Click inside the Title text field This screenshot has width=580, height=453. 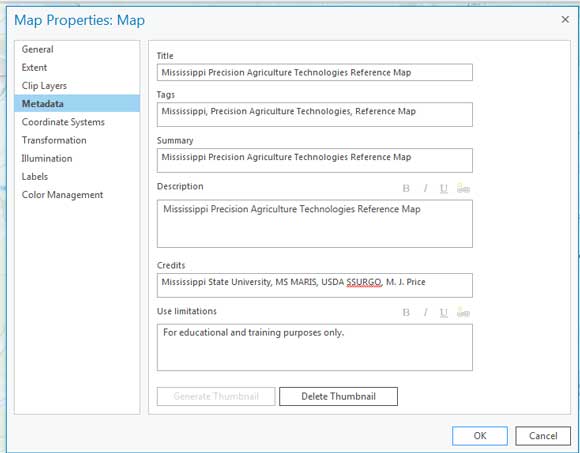tap(315, 72)
